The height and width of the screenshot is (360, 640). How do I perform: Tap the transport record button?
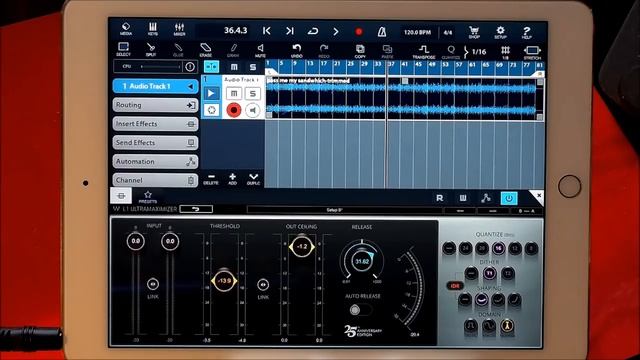[359, 31]
